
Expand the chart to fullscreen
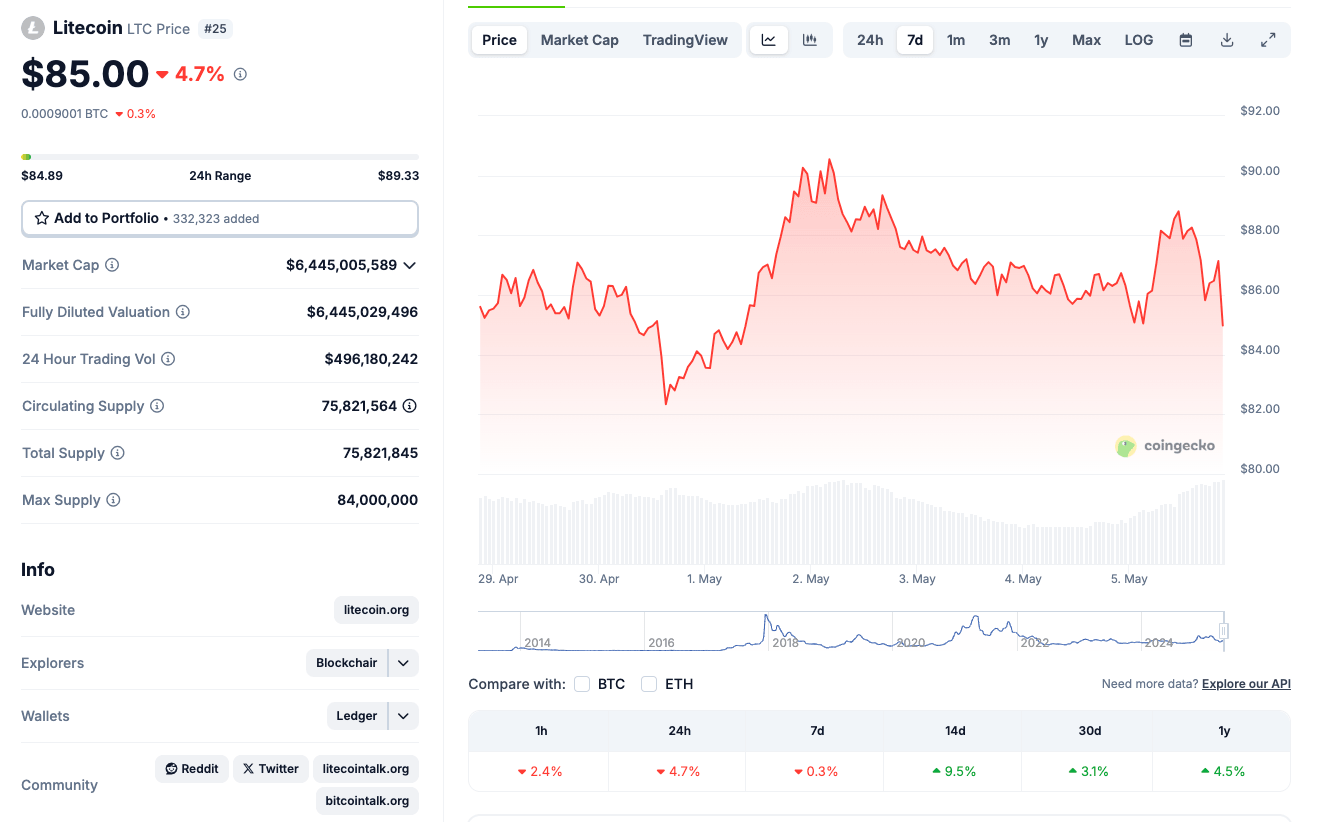point(1268,39)
